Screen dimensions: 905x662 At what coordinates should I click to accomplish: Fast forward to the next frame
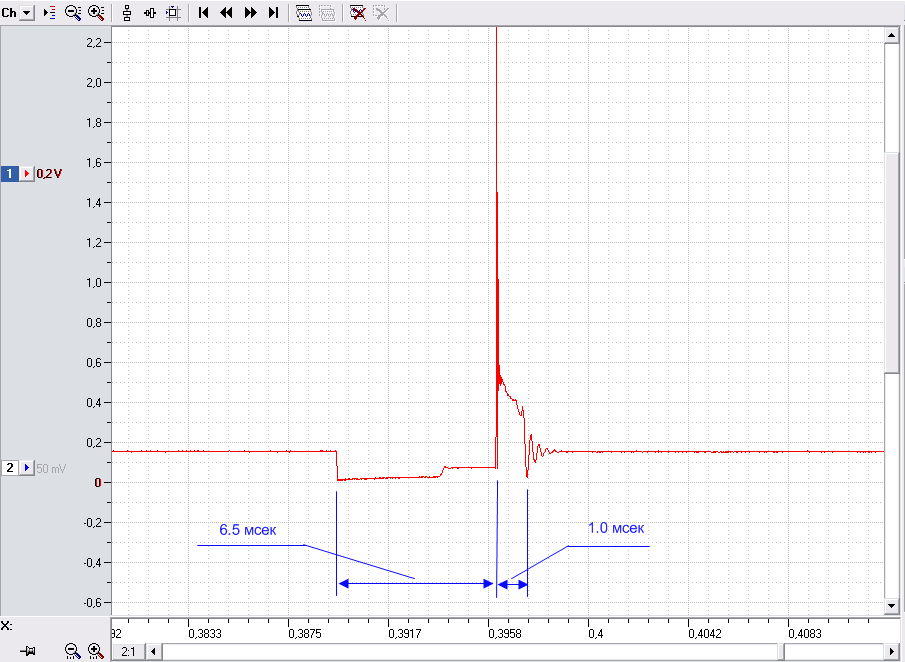coord(250,13)
